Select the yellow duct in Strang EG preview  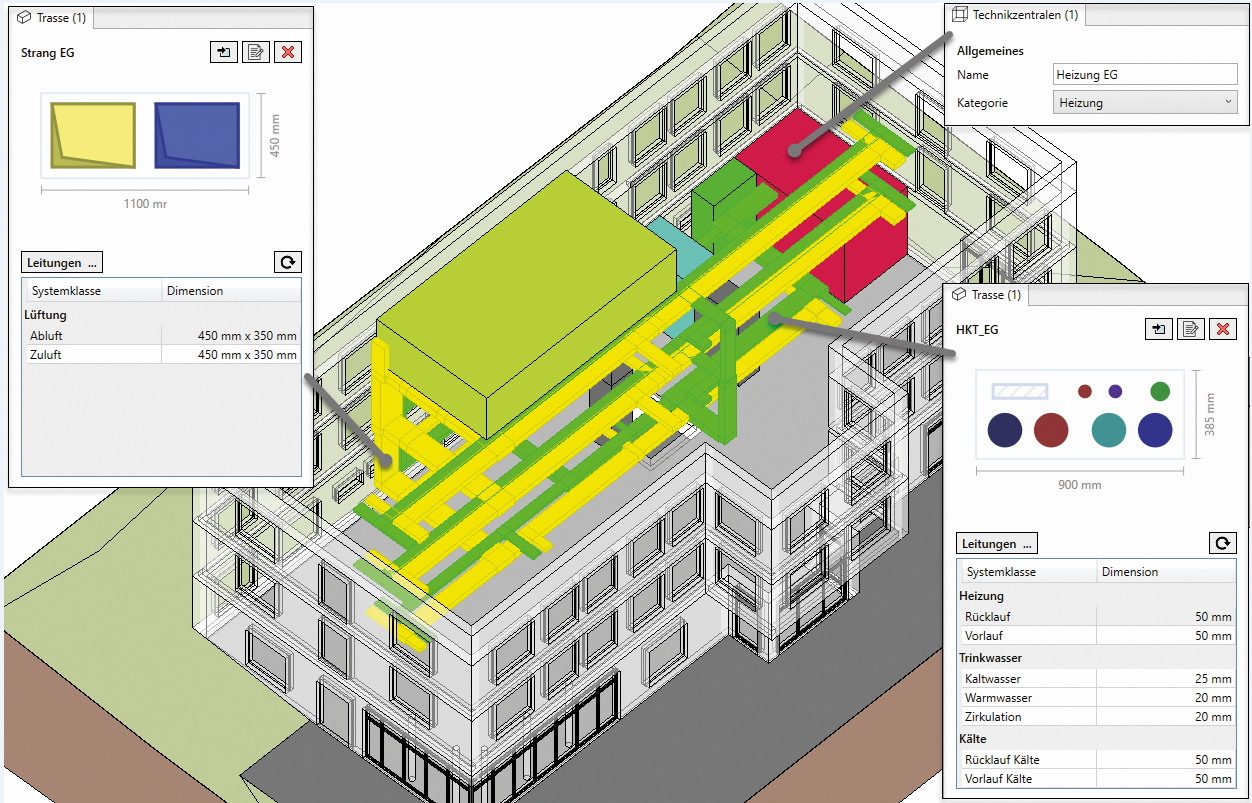[x=94, y=136]
